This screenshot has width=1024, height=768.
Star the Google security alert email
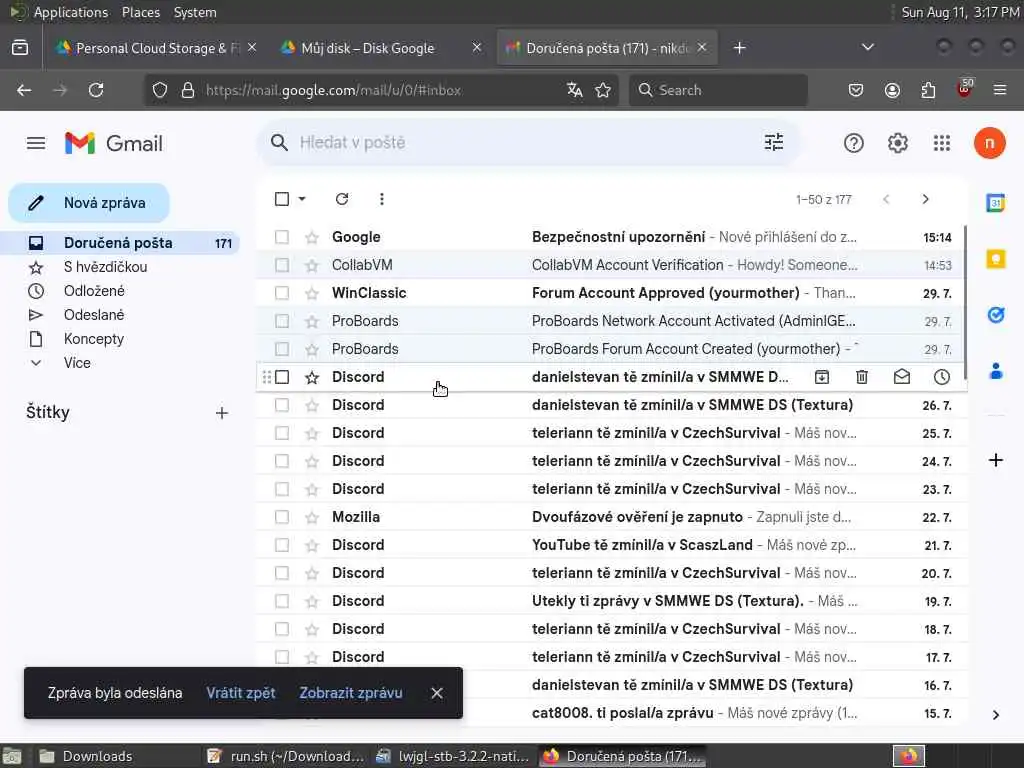tap(312, 237)
